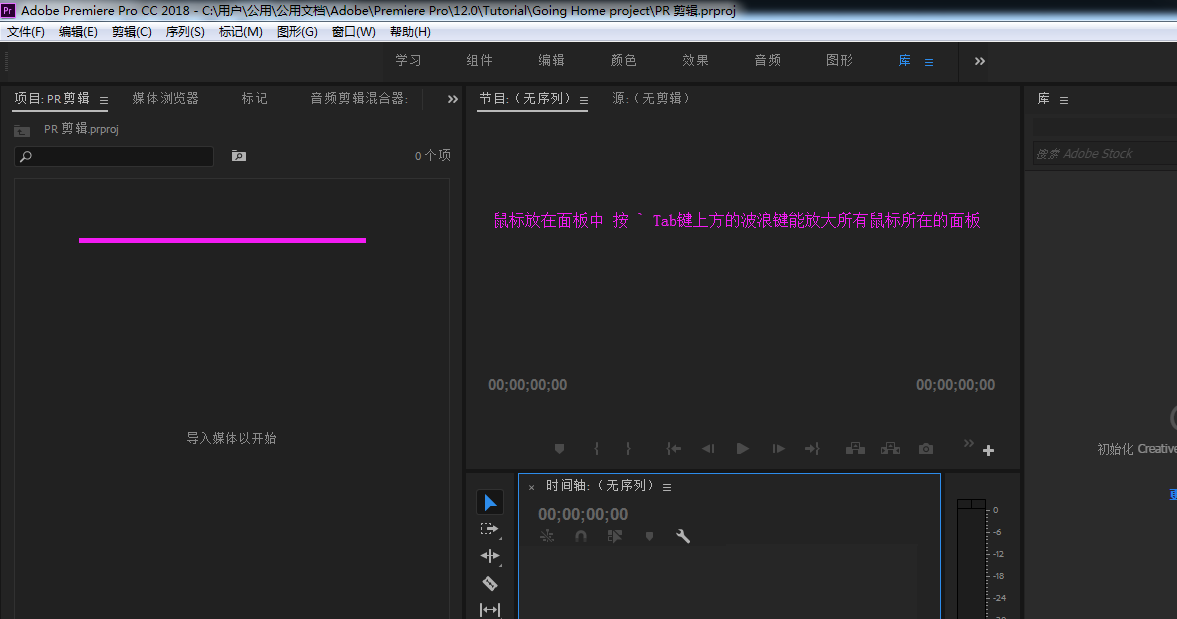Switch to the 媒体浏览器 tab

[166, 98]
